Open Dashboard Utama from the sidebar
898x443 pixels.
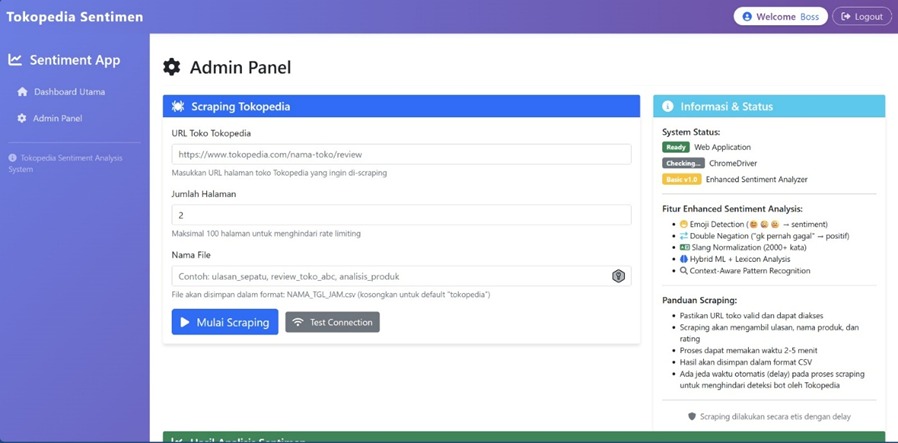(x=69, y=92)
